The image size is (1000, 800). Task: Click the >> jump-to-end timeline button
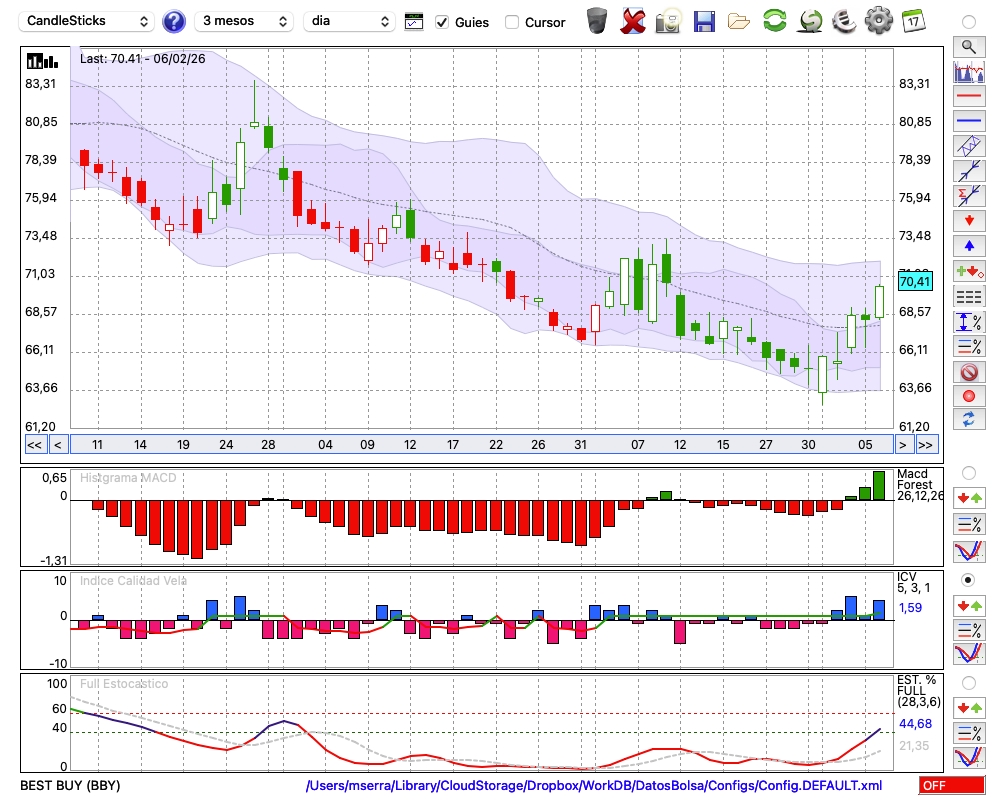[926, 444]
